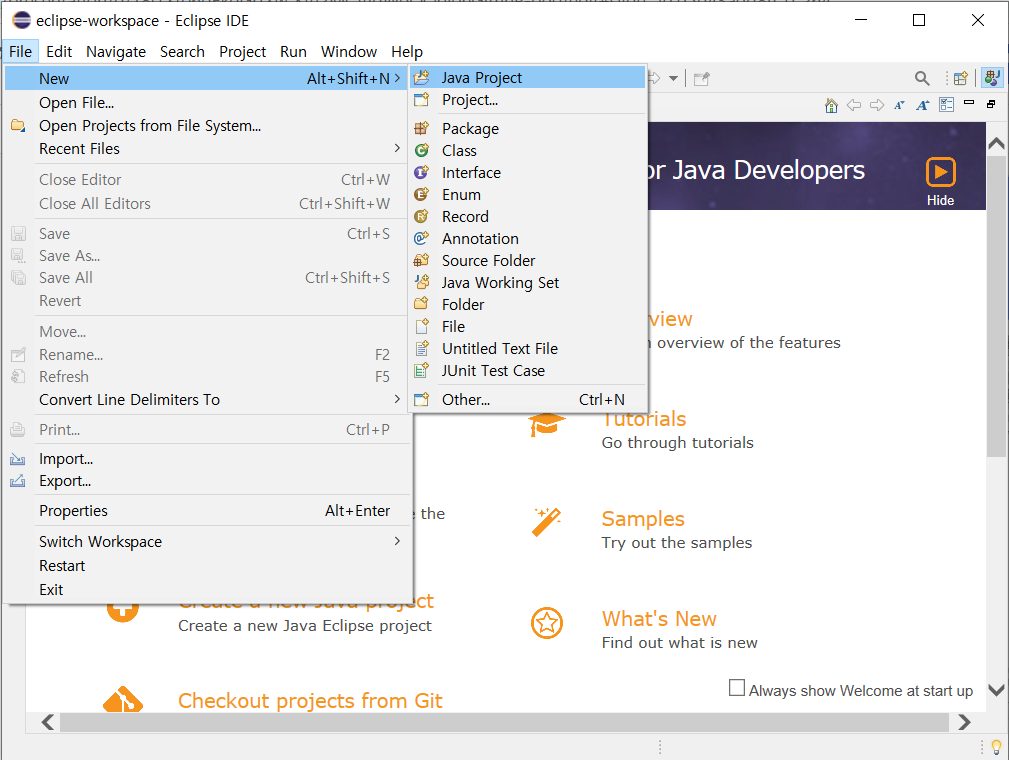Open the Search menu

182,51
